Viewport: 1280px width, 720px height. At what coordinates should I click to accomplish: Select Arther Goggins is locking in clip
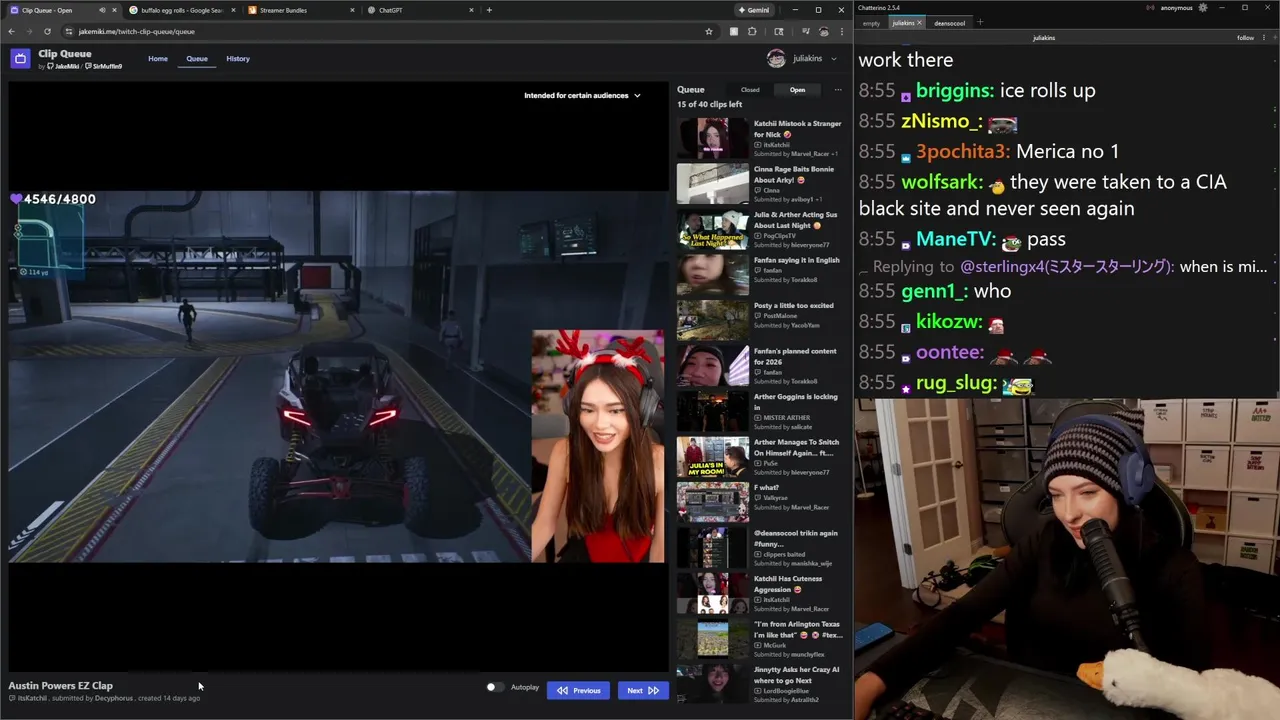tap(760, 412)
